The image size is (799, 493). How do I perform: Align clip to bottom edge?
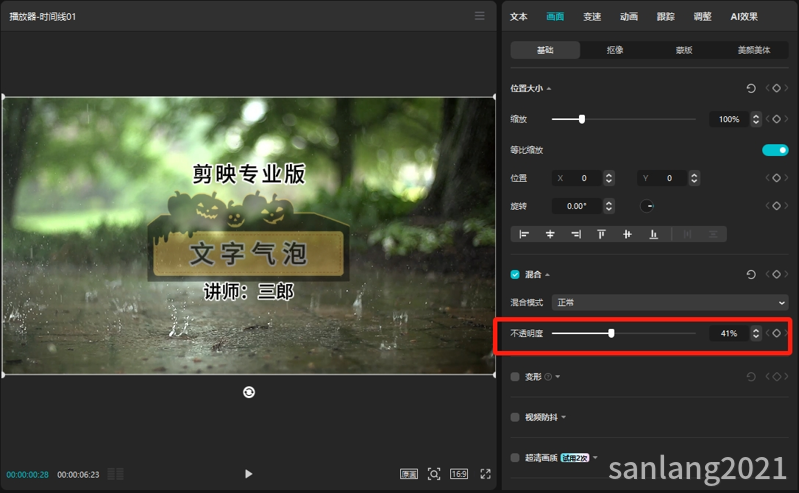[653, 234]
